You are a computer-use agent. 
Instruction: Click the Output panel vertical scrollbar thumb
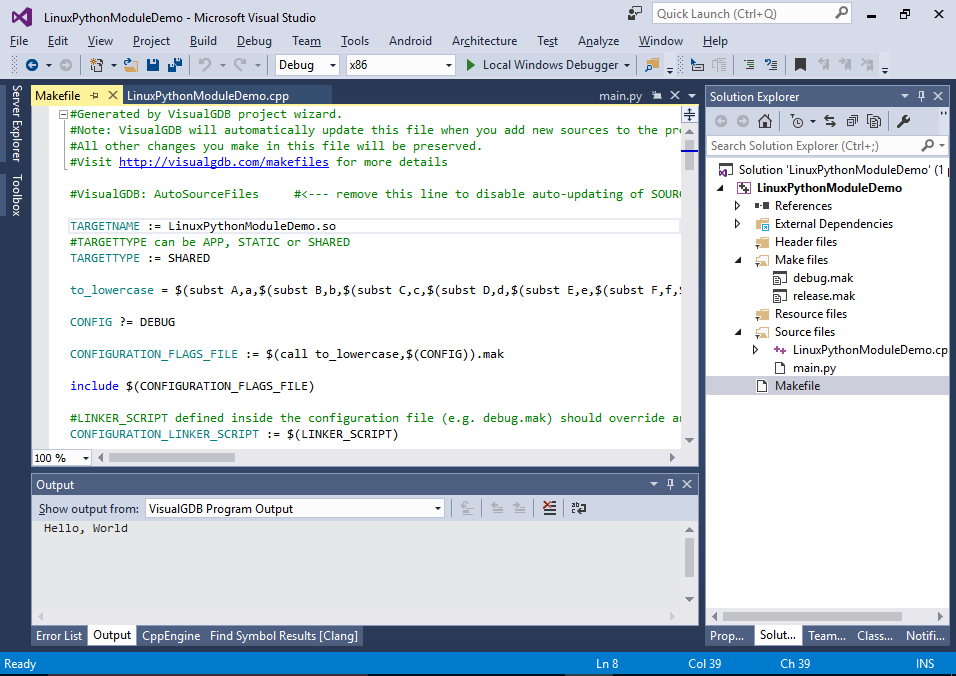point(689,557)
